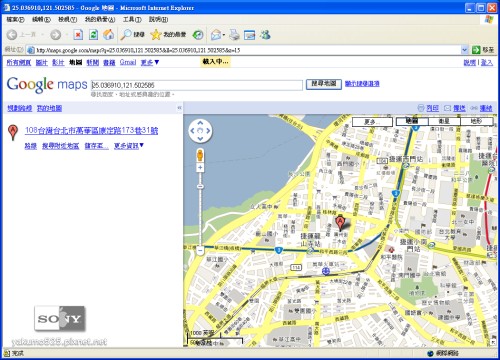
Task: Click the red A marker in results panel
Action: 13,132
